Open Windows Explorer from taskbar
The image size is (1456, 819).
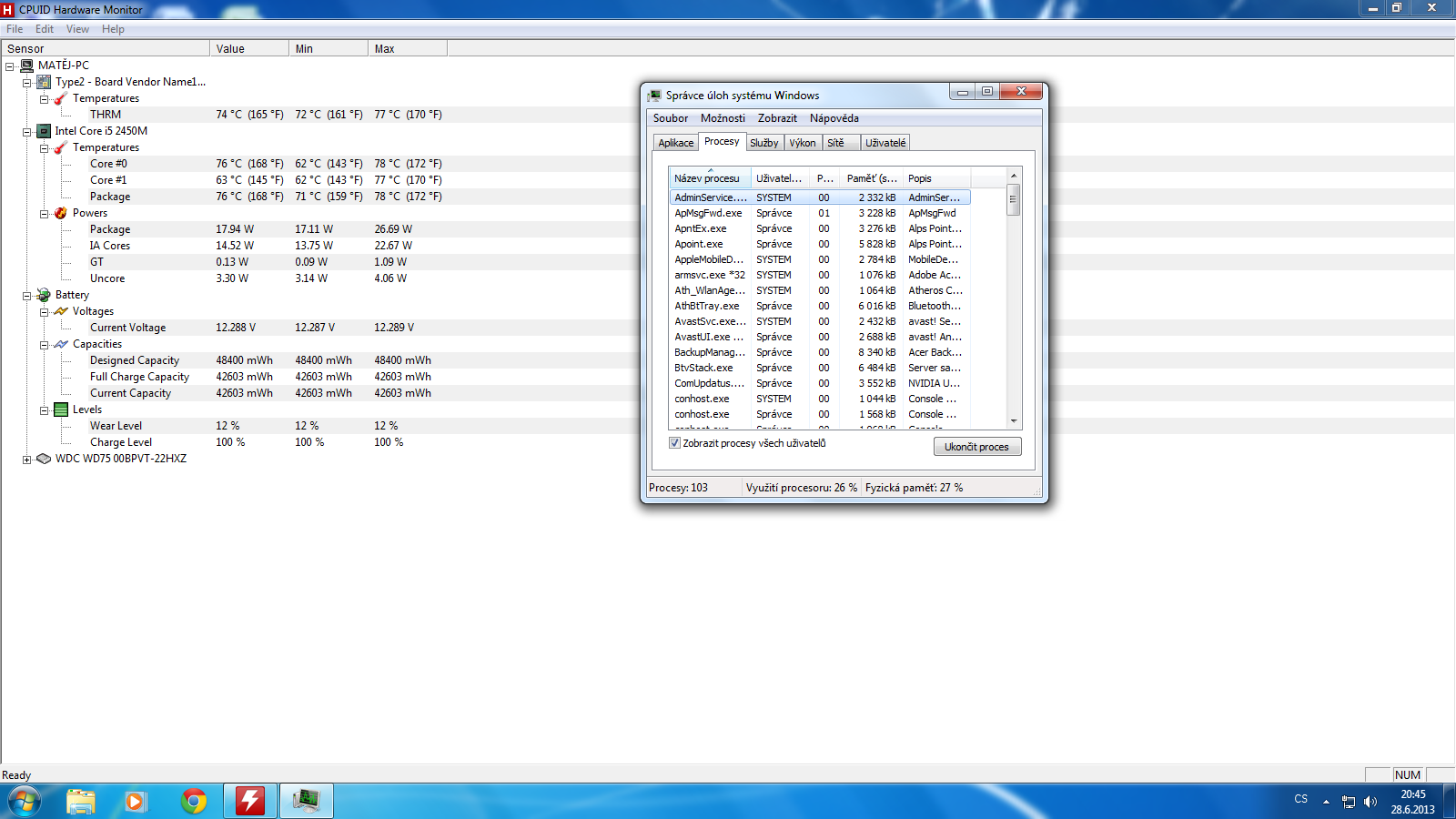click(x=81, y=801)
